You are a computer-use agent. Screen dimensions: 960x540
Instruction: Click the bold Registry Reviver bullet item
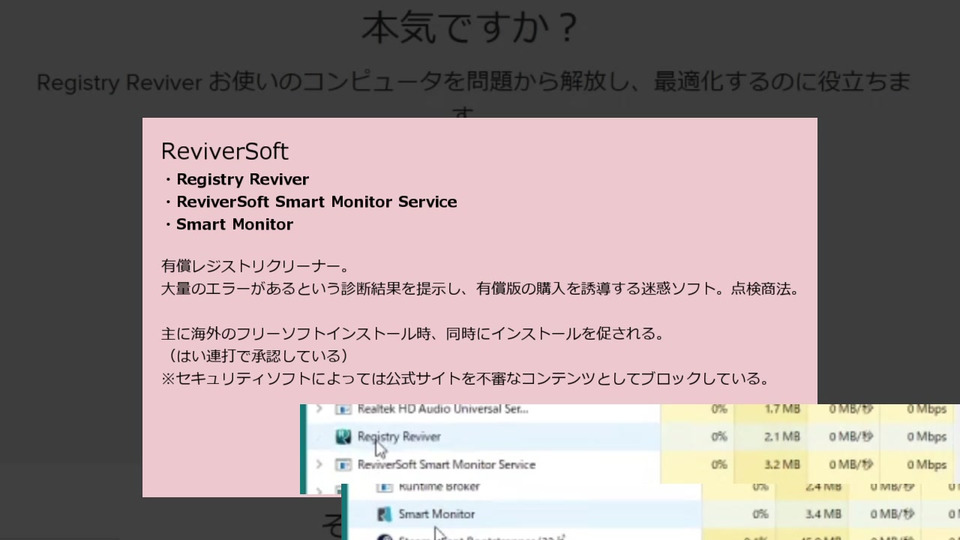(242, 179)
